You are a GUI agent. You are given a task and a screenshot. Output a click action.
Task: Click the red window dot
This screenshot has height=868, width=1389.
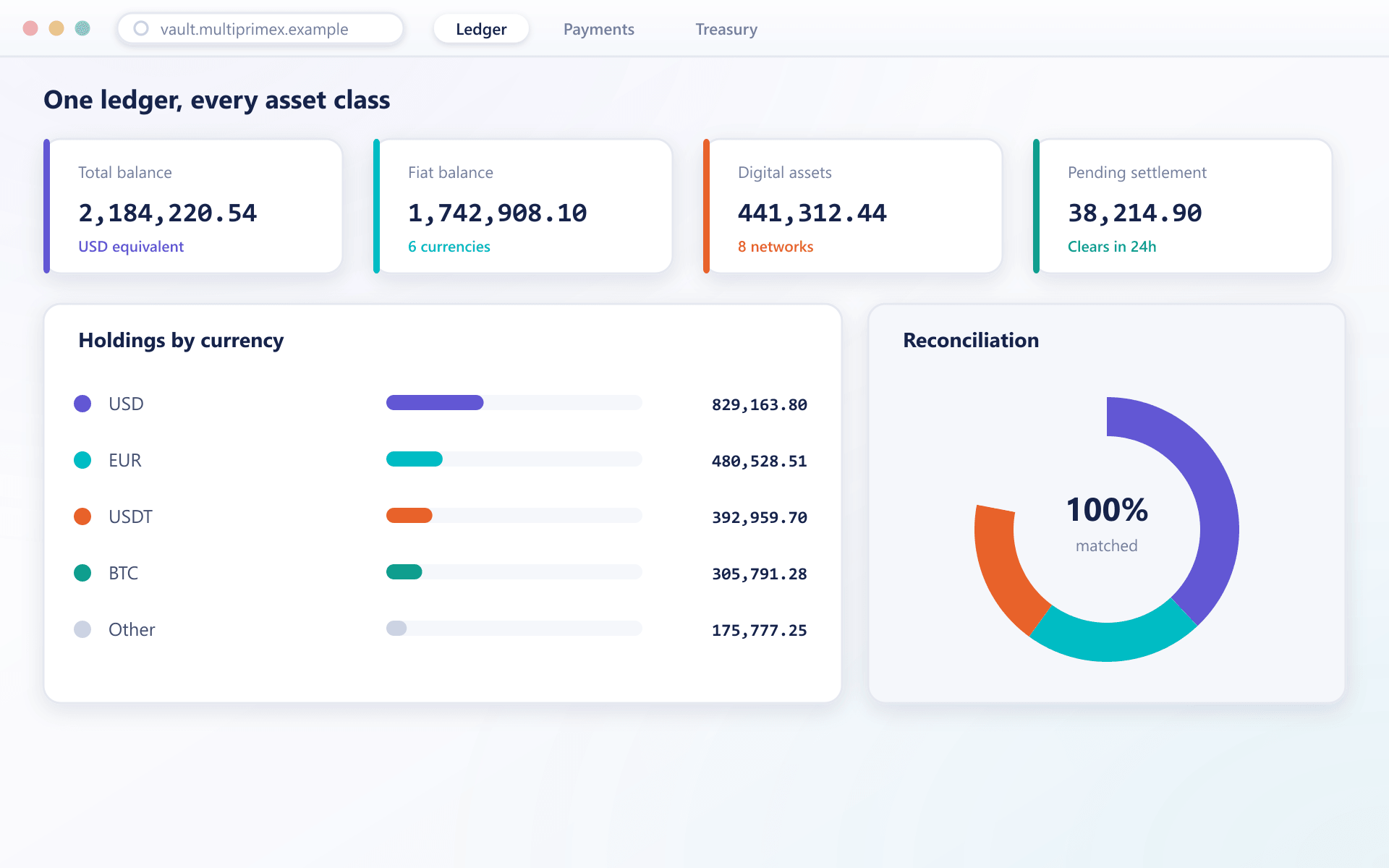[30, 28]
